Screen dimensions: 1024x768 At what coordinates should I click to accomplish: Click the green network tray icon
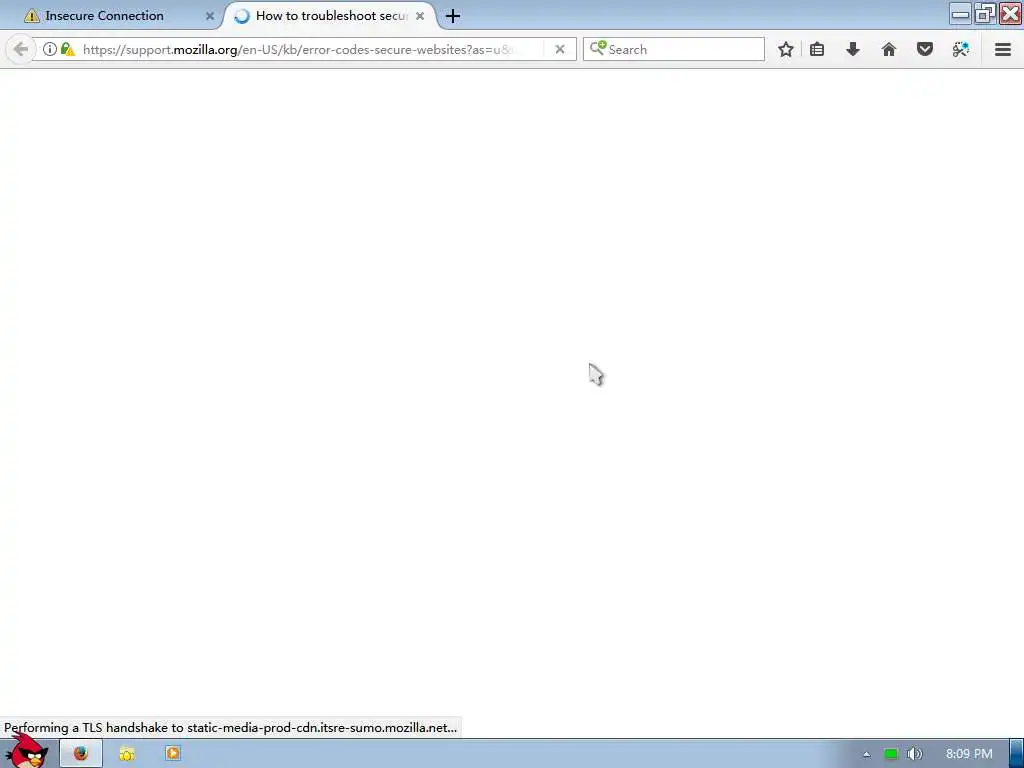891,754
